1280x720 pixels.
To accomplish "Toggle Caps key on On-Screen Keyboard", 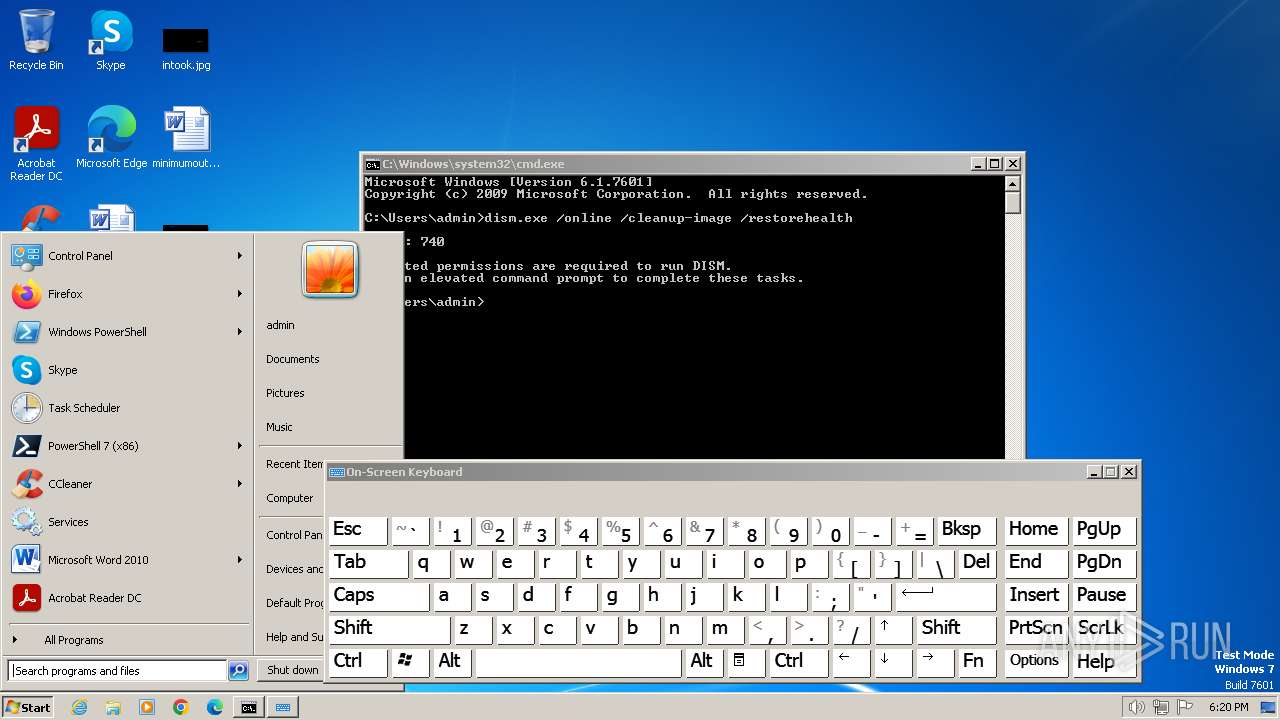I will tap(379, 596).
